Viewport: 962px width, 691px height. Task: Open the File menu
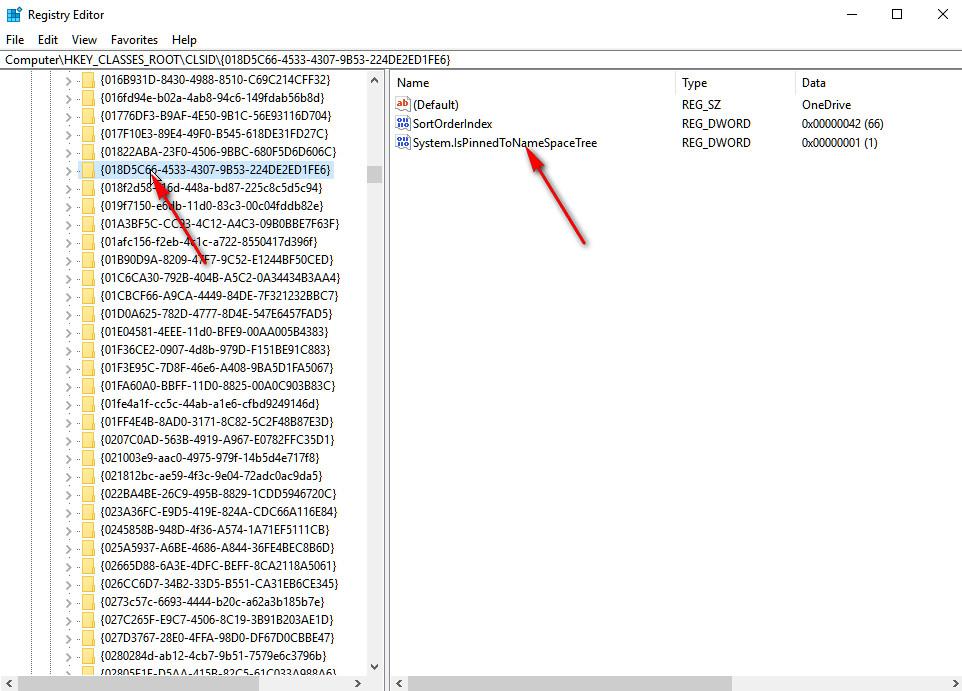click(15, 40)
